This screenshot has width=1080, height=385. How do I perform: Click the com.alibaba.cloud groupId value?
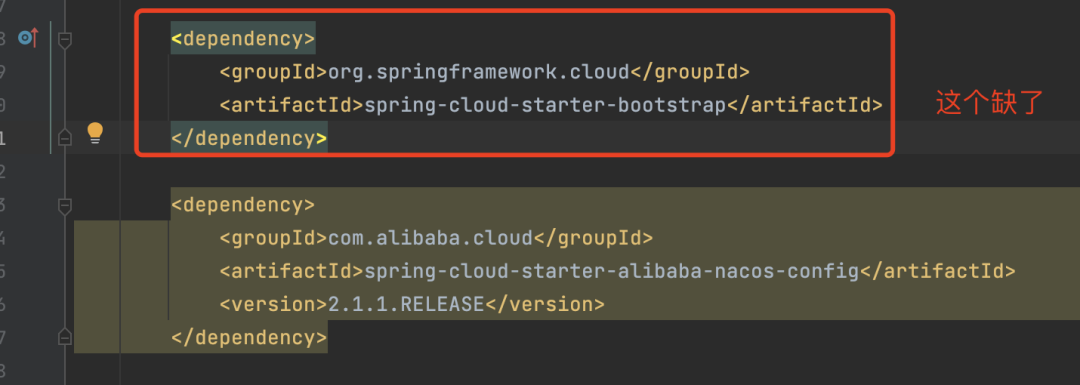[x=430, y=238]
